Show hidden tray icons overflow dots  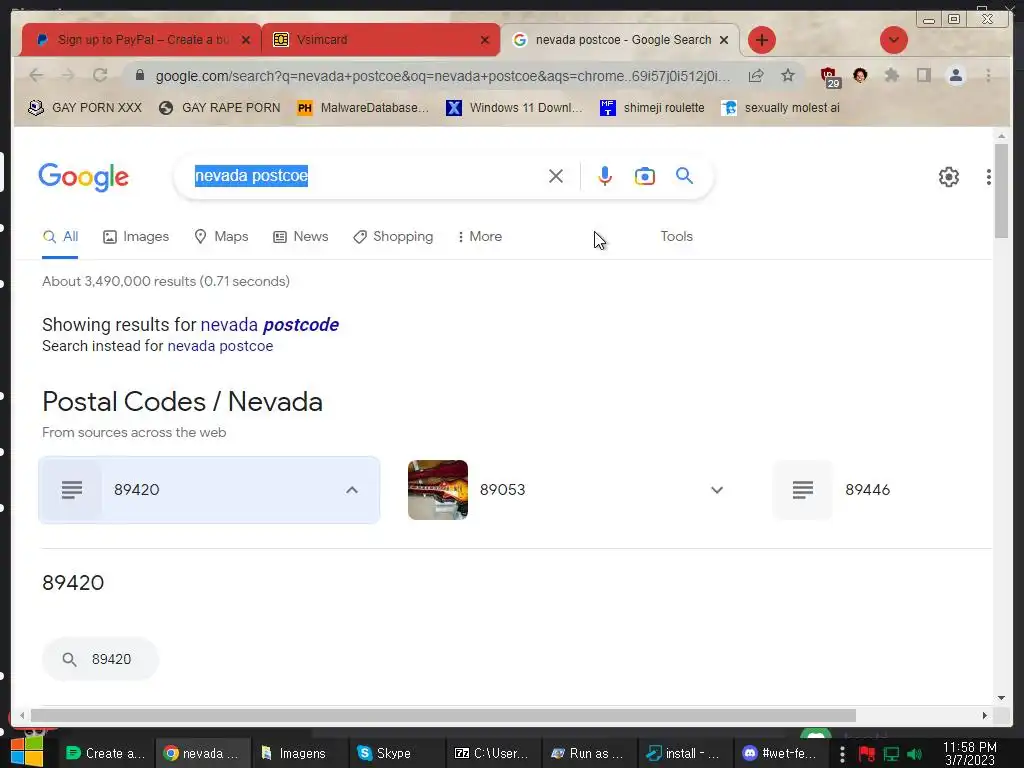click(842, 754)
